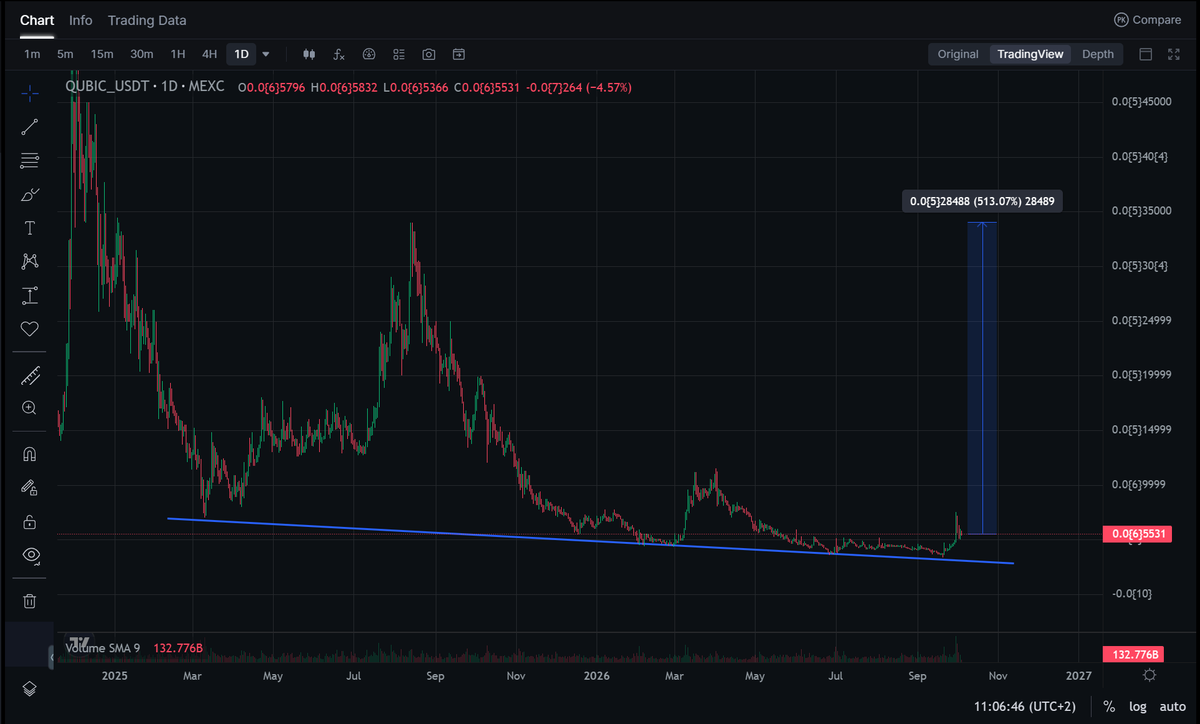1200x724 pixels.
Task: Open candlestick chart style selector
Action: [x=309, y=54]
